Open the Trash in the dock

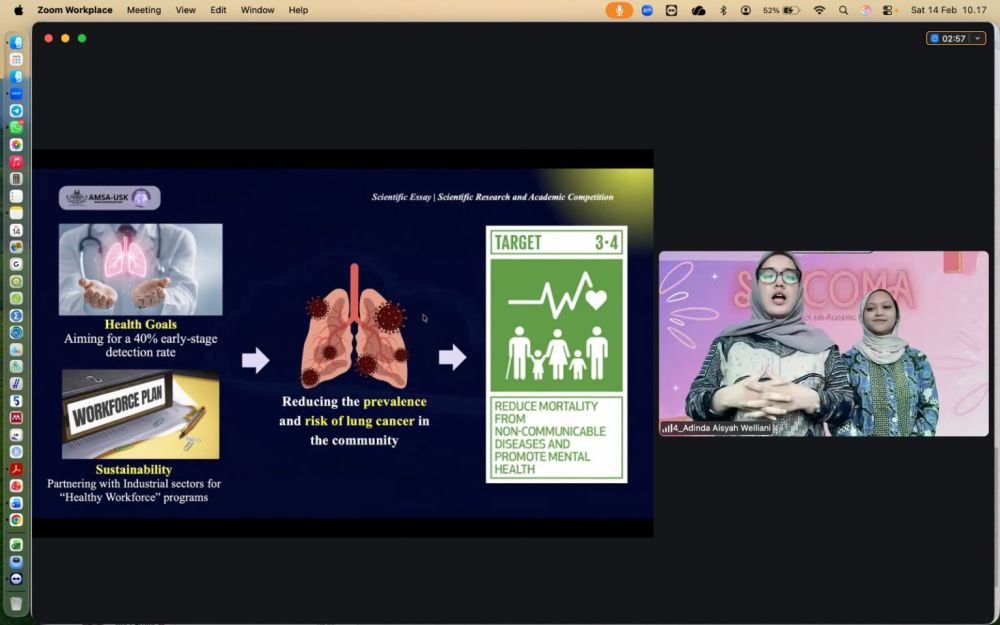[16, 603]
